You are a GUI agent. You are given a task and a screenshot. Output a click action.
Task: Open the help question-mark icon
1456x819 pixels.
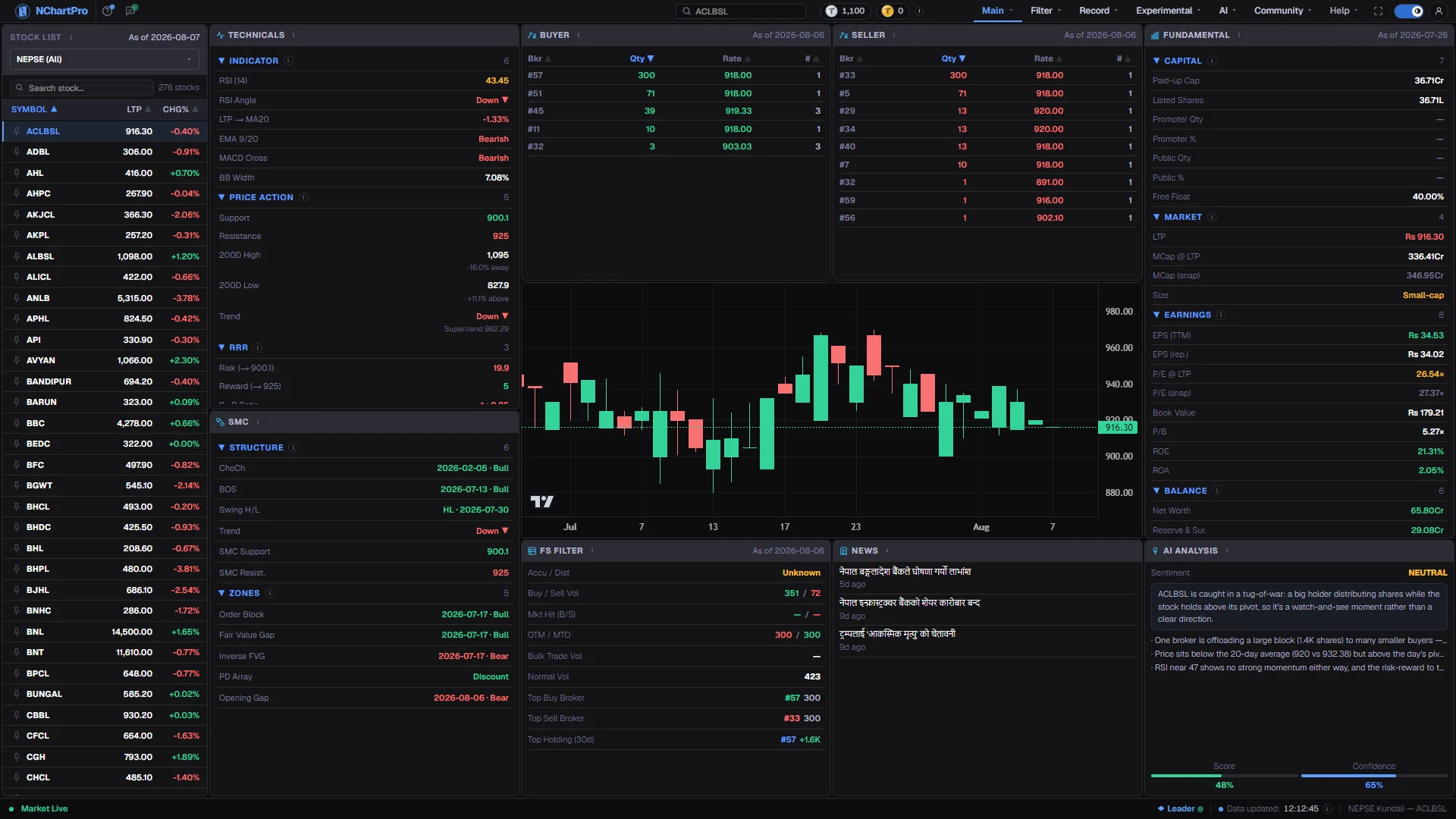[108, 11]
